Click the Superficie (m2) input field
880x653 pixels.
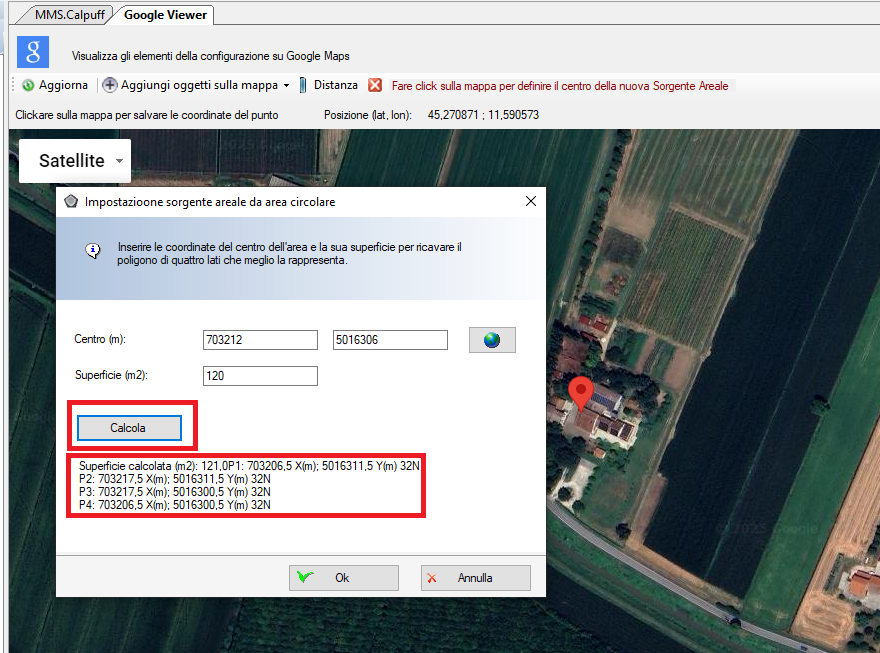pyautogui.click(x=260, y=376)
